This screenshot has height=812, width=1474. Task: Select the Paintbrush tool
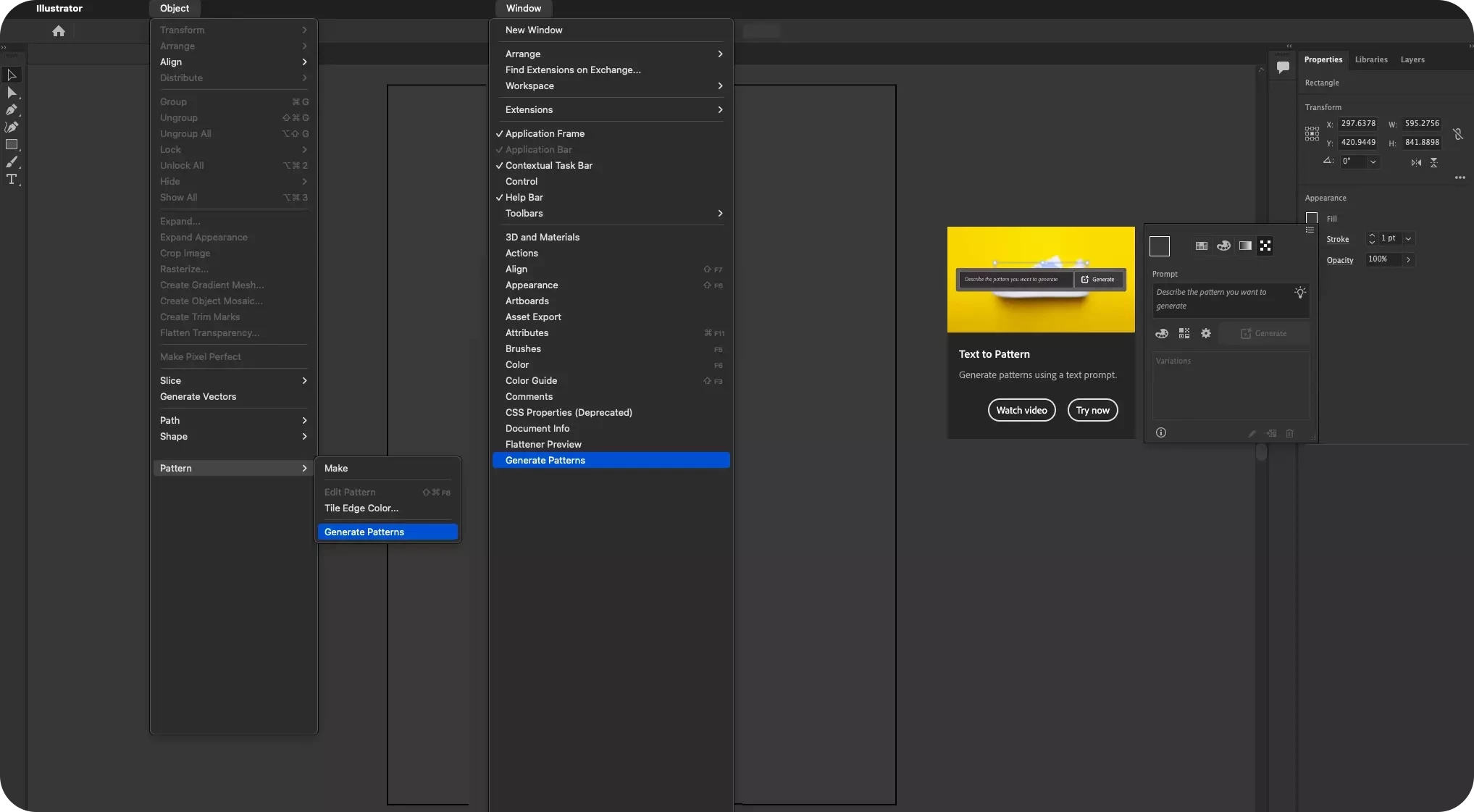[12, 162]
